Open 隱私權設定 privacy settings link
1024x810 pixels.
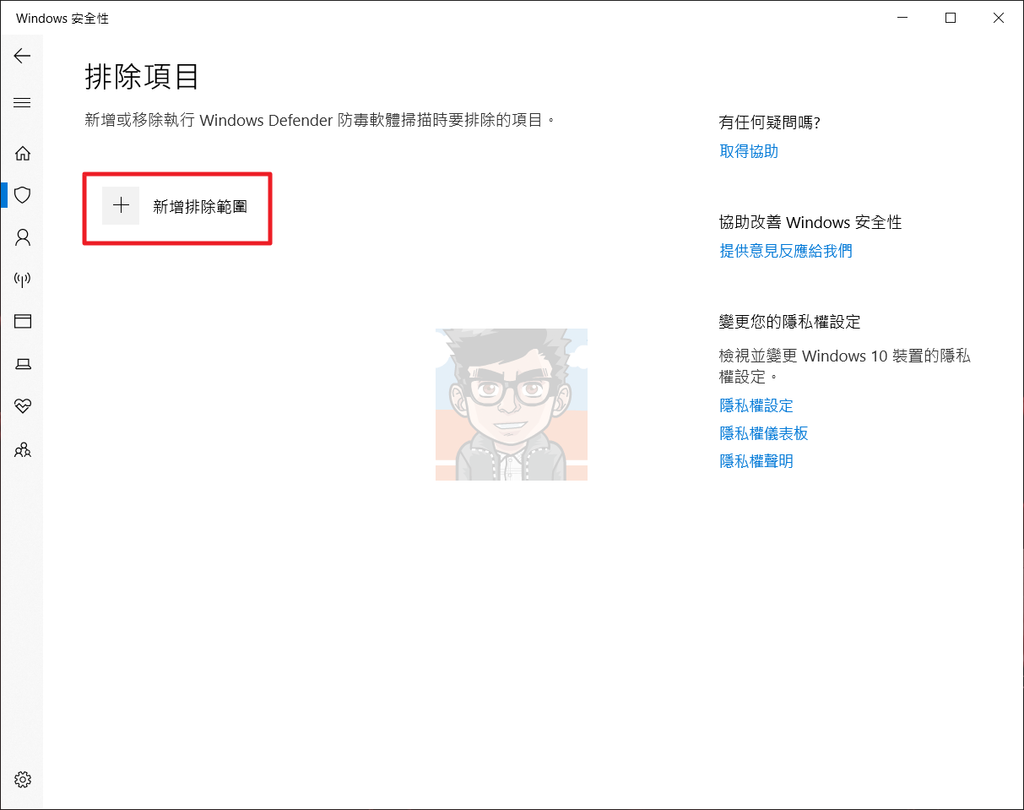click(756, 405)
